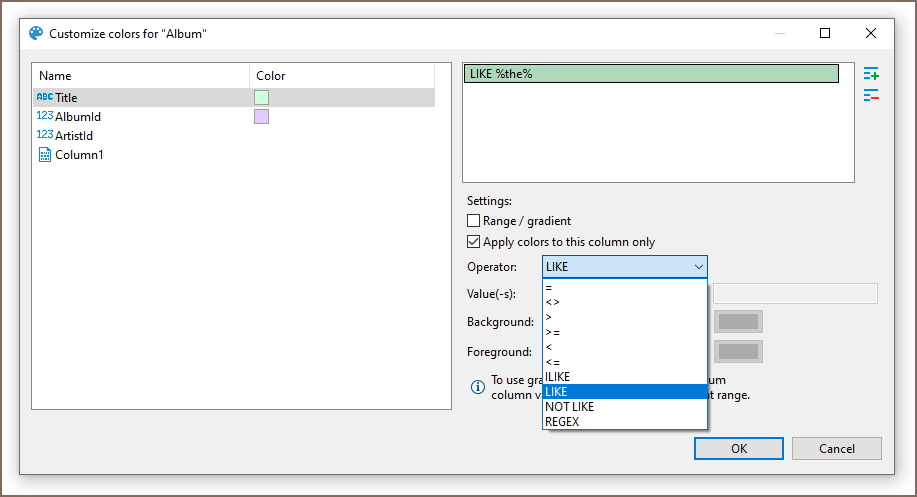The width and height of the screenshot is (917, 497).
Task: Click the AlbumId numeric-type icon
Action: point(44,117)
